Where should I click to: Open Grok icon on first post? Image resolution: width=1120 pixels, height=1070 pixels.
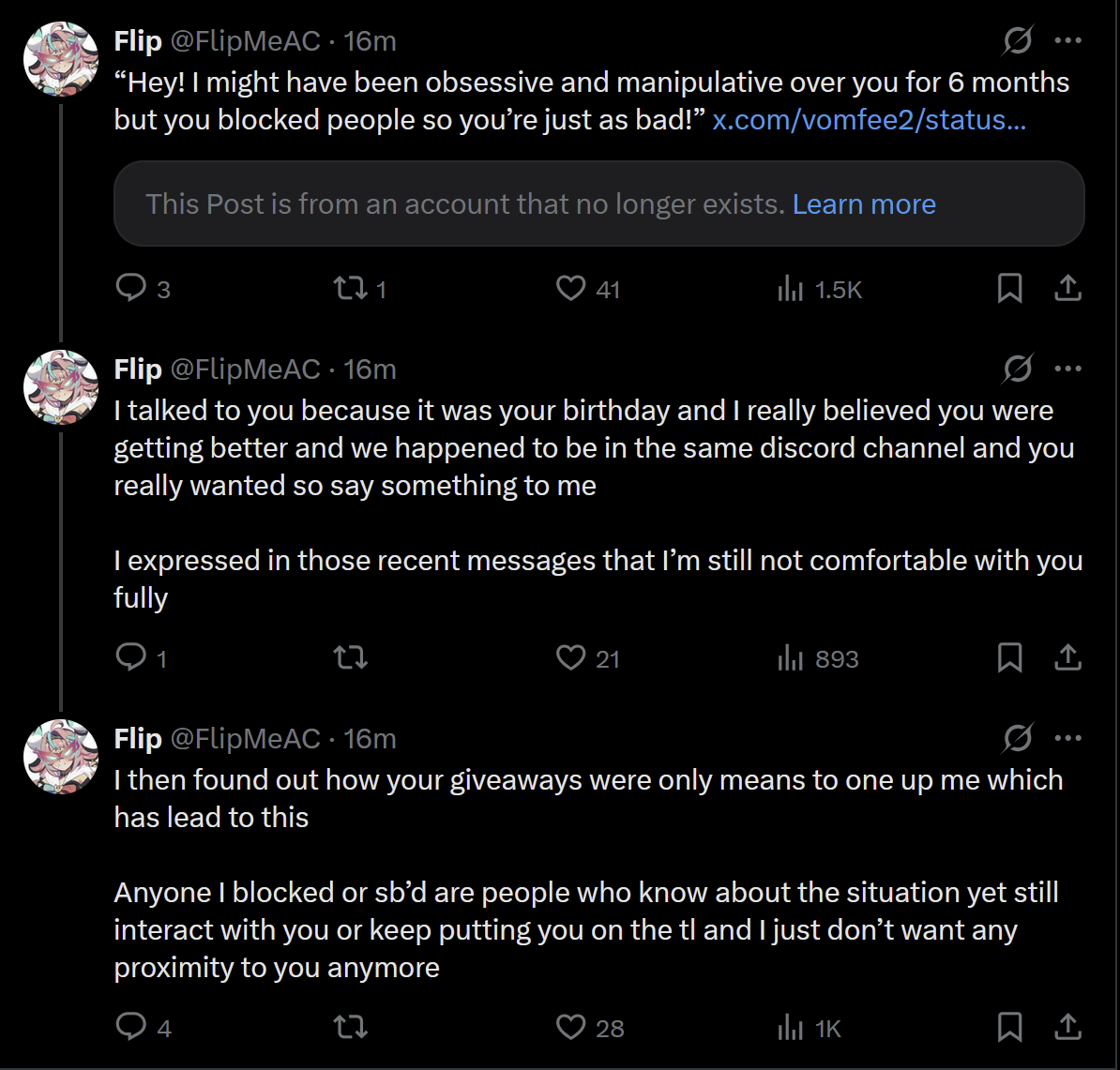click(x=1018, y=40)
